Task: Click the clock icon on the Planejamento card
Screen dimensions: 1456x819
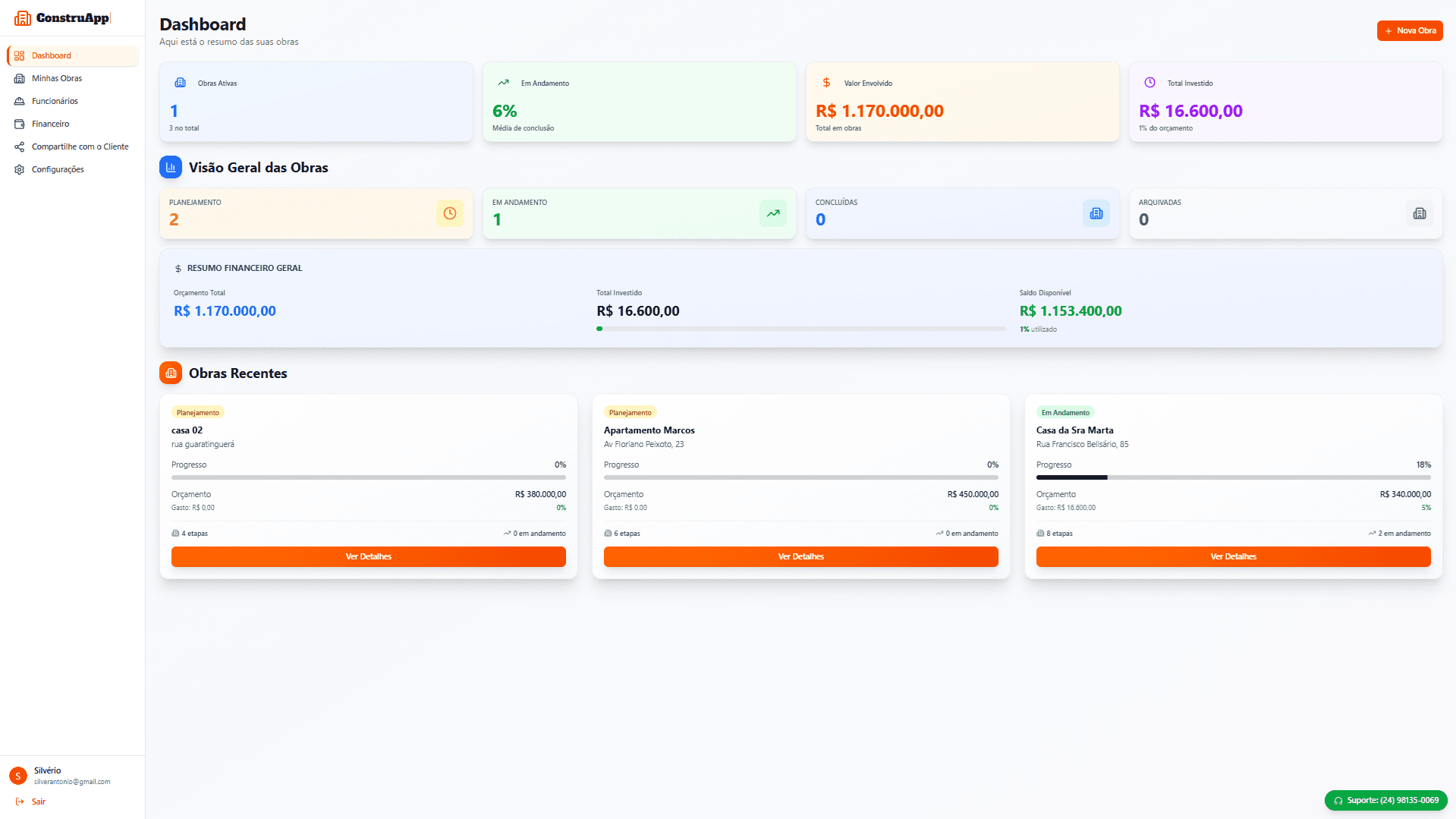Action: pos(449,213)
